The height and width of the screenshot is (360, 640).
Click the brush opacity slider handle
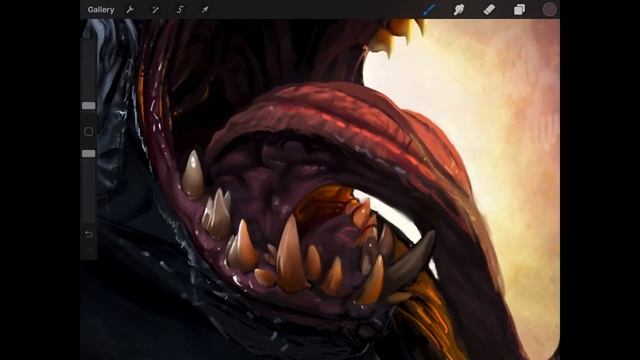89,153
